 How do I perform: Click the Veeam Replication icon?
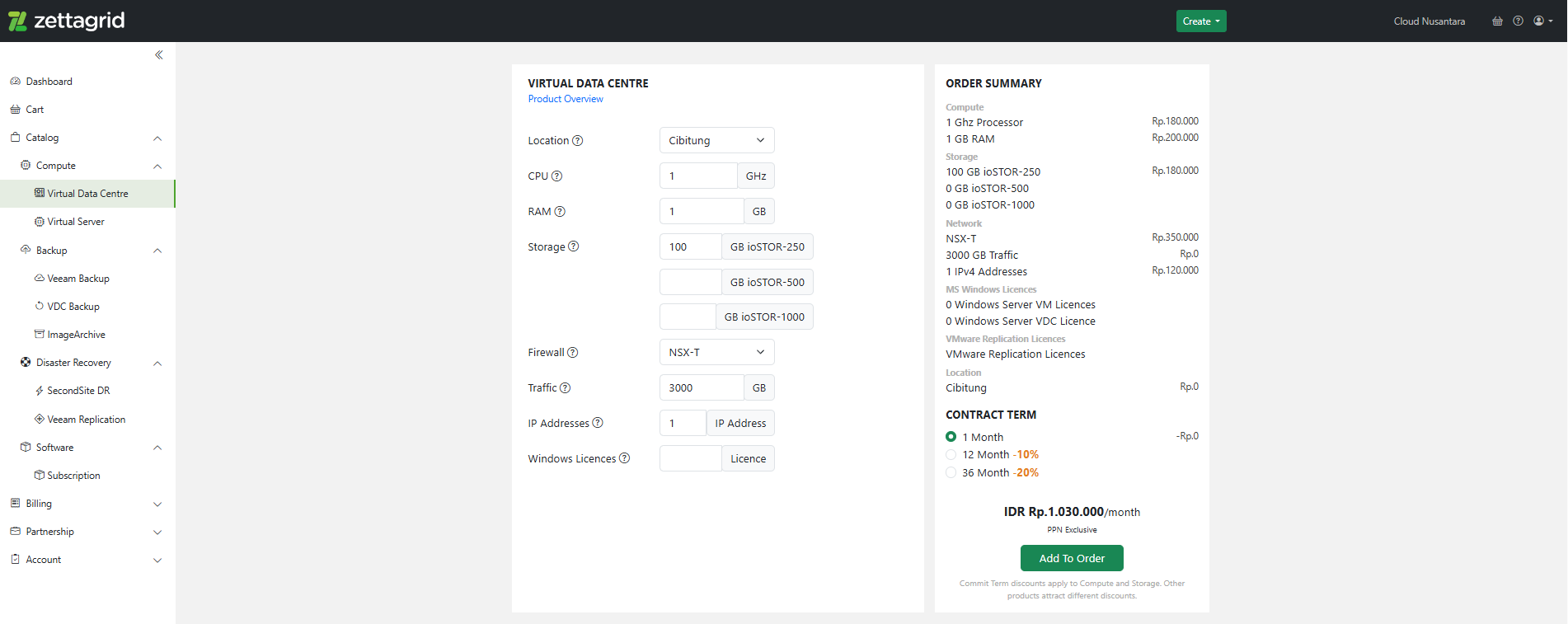[x=39, y=419]
